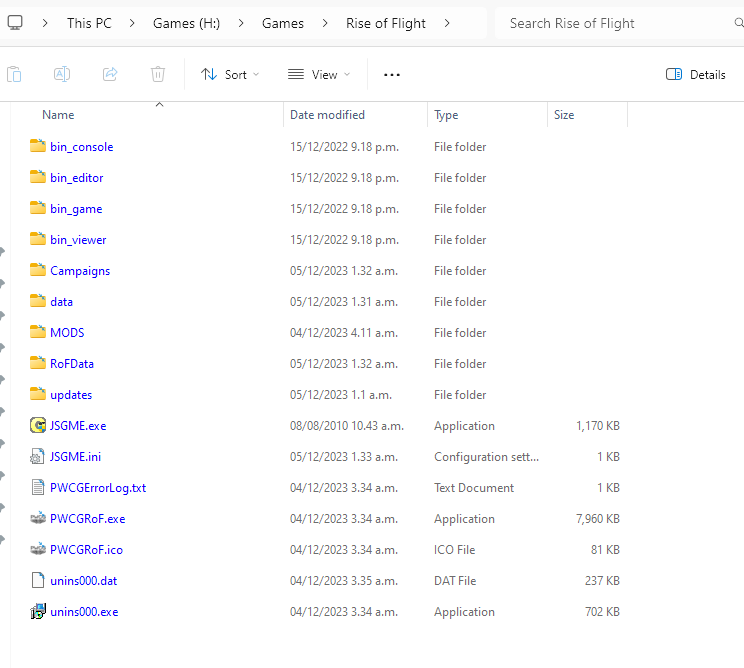Viewport: 744px width, 668px height.
Task: Click the Share icon in toolbar
Action: pos(110,74)
